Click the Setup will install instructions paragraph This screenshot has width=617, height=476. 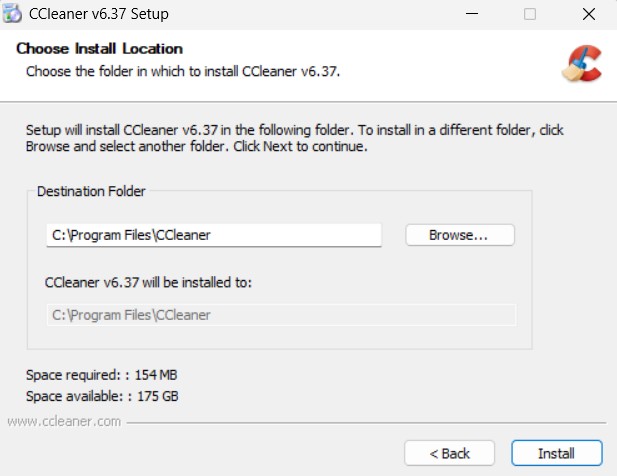(295, 138)
